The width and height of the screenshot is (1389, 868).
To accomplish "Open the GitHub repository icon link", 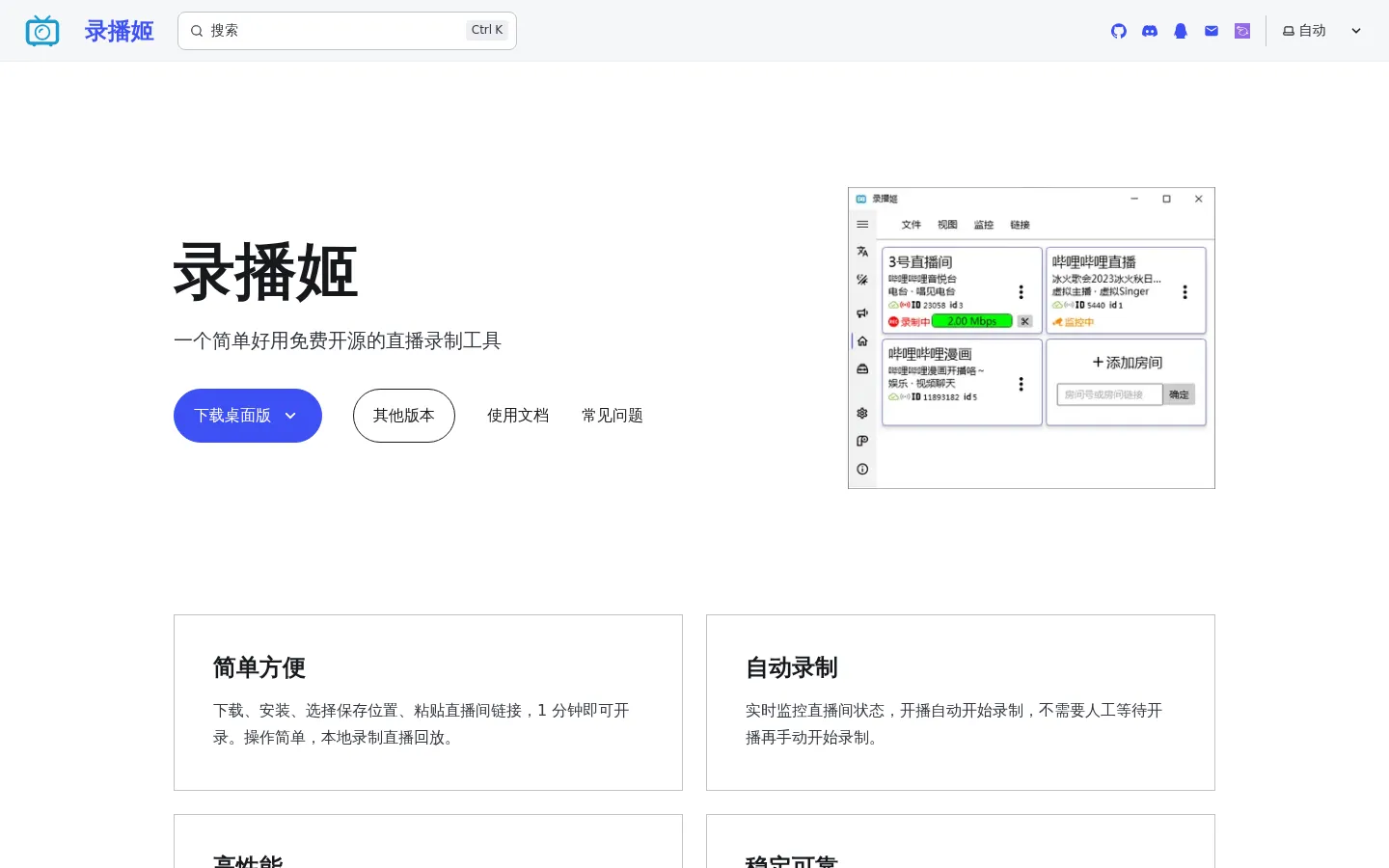I will coord(1119,31).
